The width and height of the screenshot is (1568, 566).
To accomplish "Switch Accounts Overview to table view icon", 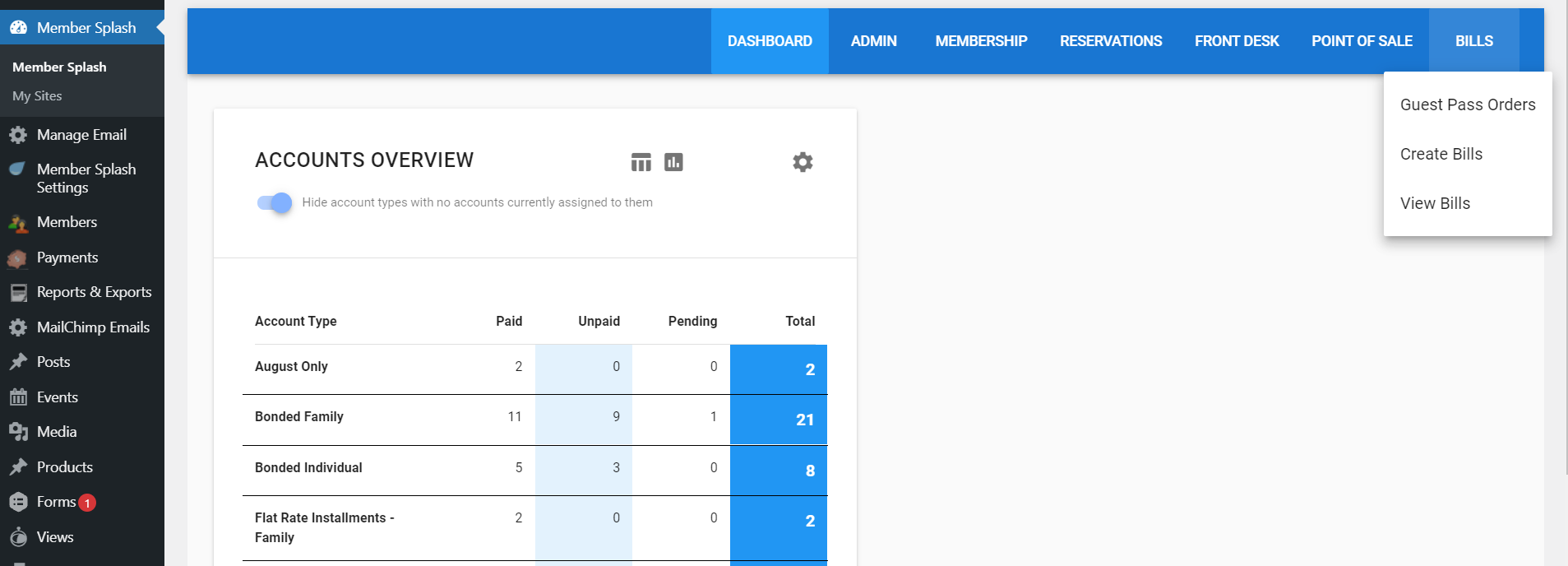I will coord(641,162).
